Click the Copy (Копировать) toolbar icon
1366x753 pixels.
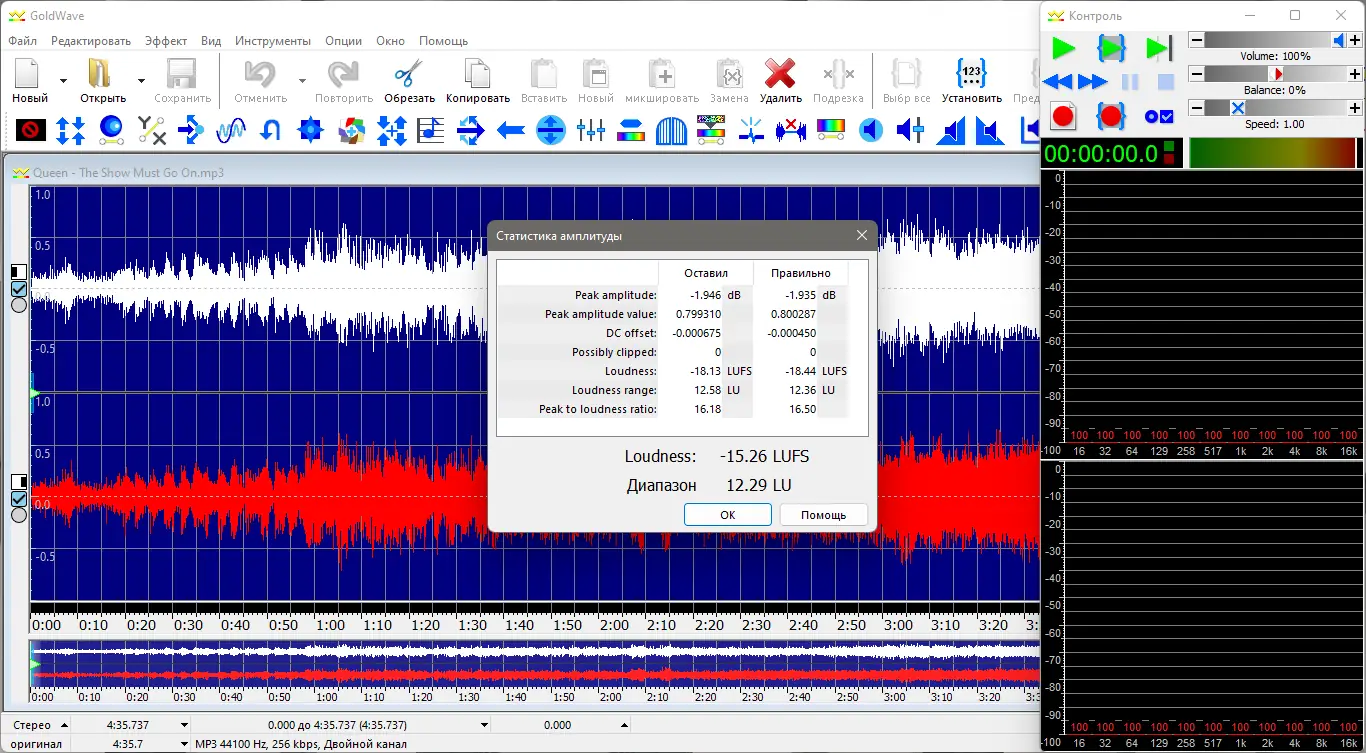(477, 75)
